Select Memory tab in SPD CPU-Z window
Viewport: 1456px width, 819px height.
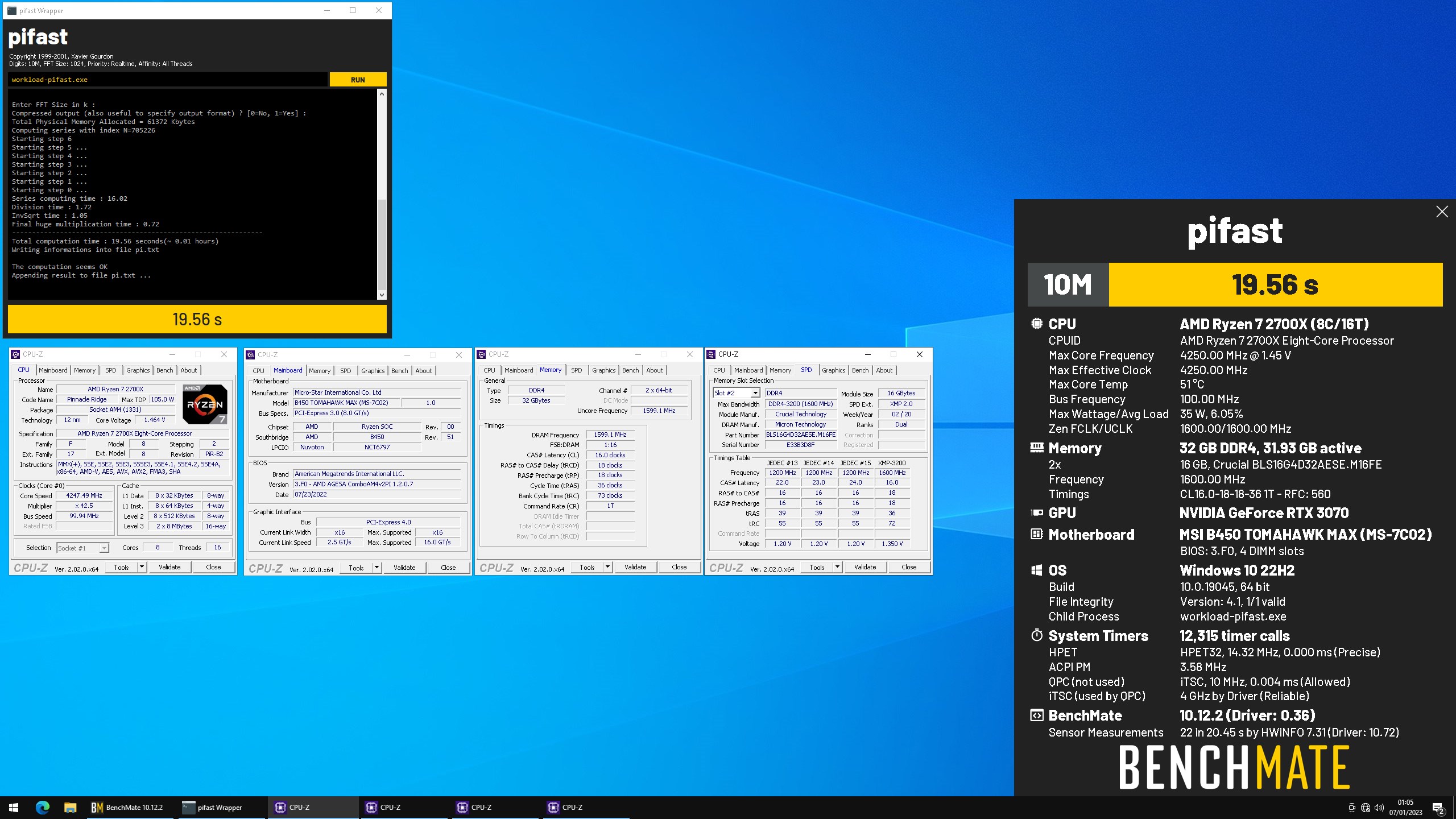(x=780, y=370)
